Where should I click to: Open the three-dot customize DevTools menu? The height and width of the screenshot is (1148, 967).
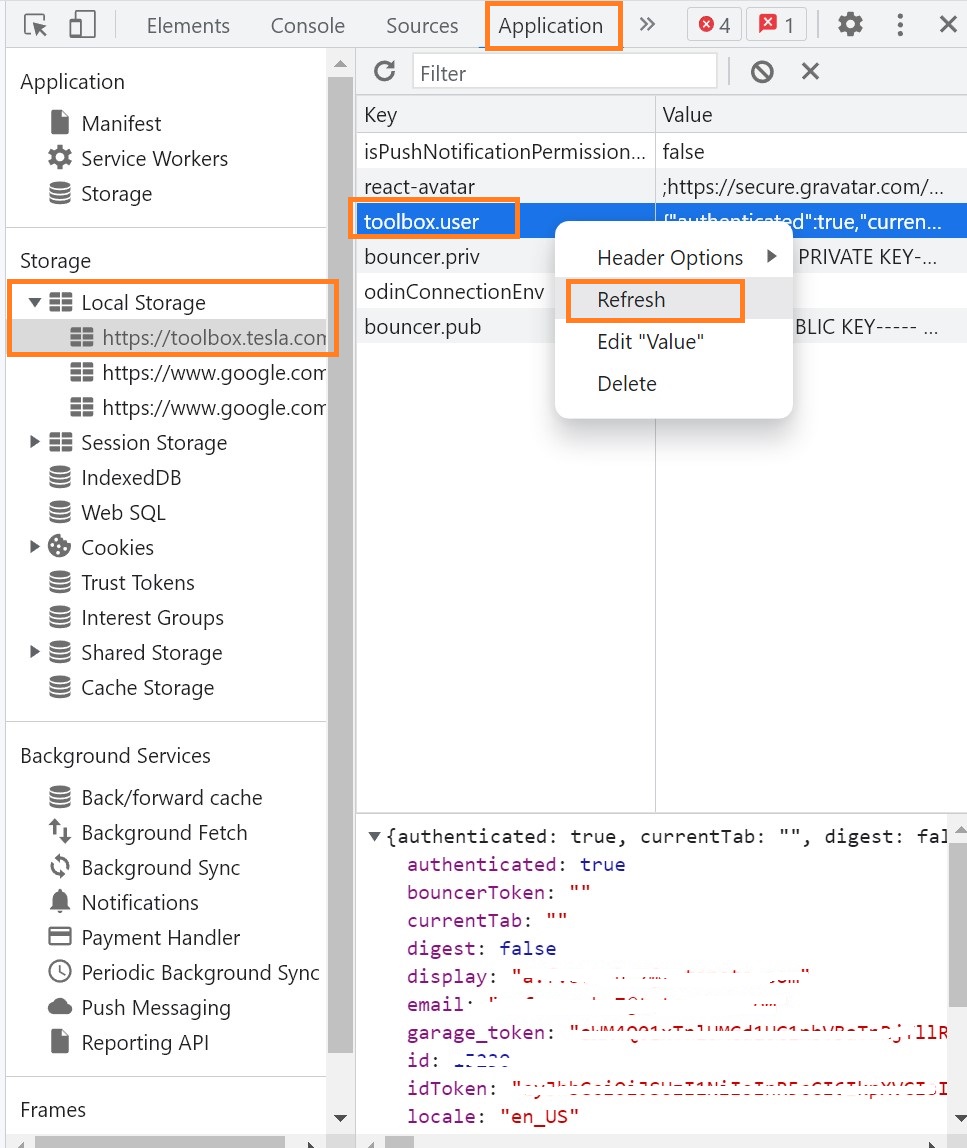(x=901, y=25)
